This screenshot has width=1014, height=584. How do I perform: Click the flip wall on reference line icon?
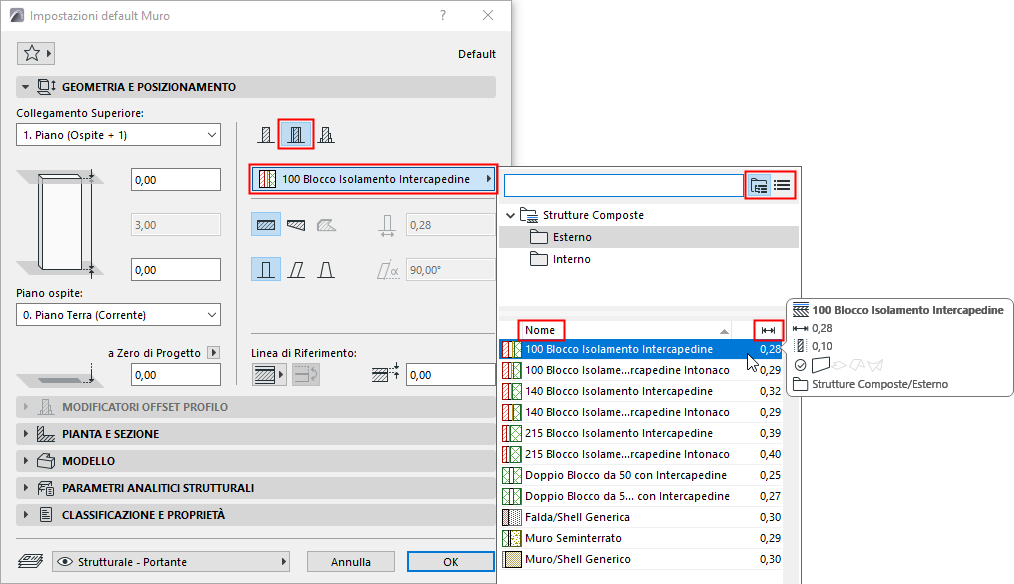(306, 374)
